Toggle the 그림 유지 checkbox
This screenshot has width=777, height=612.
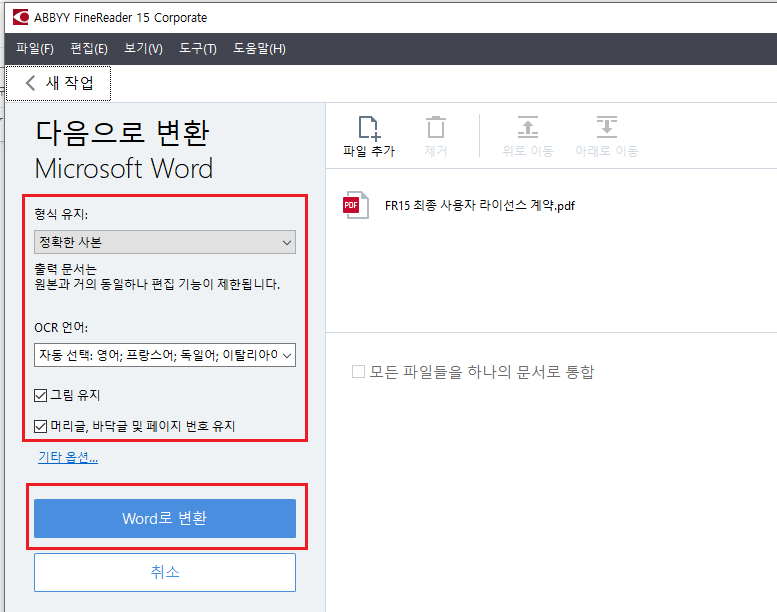(41, 395)
